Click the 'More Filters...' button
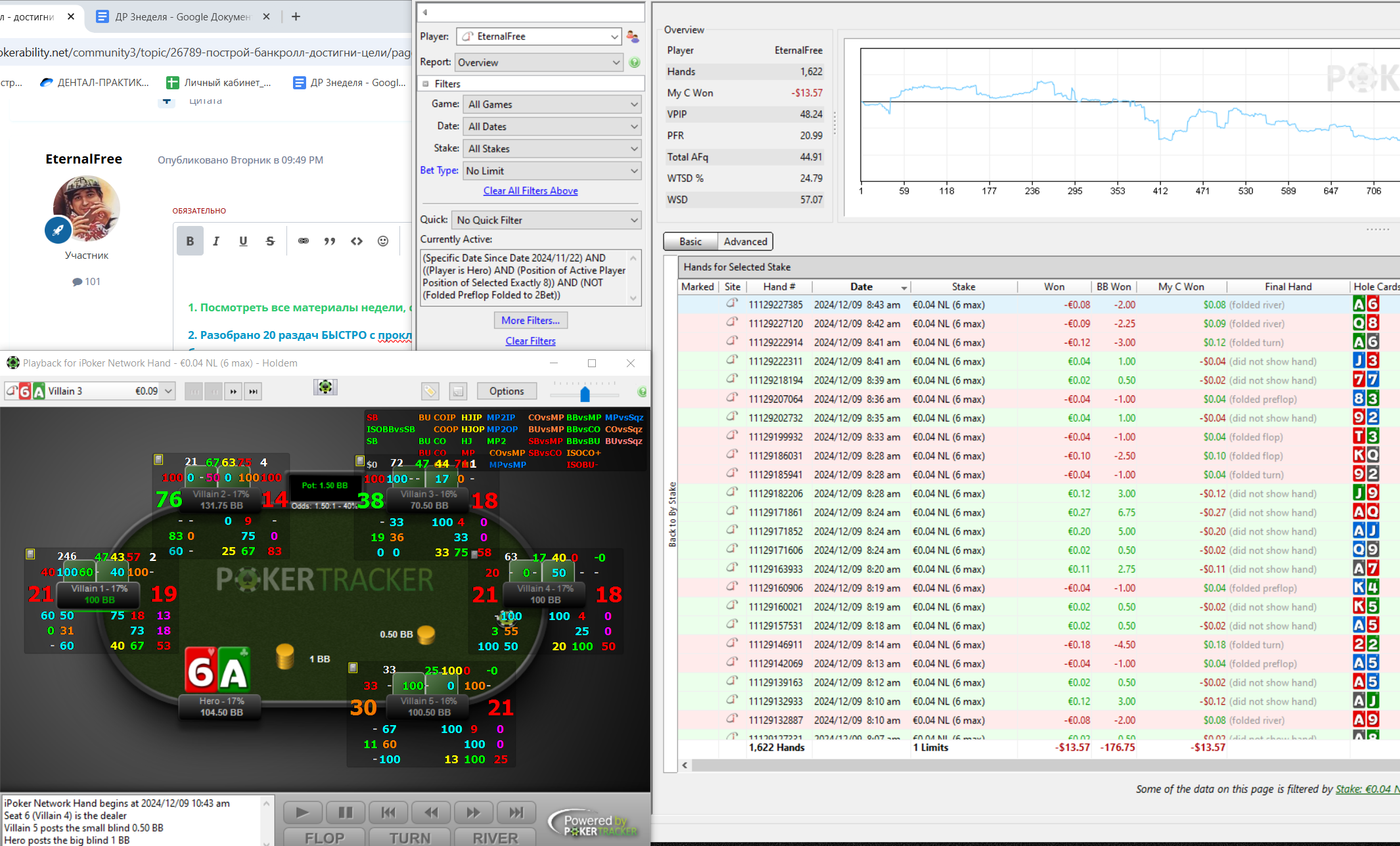Viewport: 1400px width, 846px height. (x=531, y=321)
